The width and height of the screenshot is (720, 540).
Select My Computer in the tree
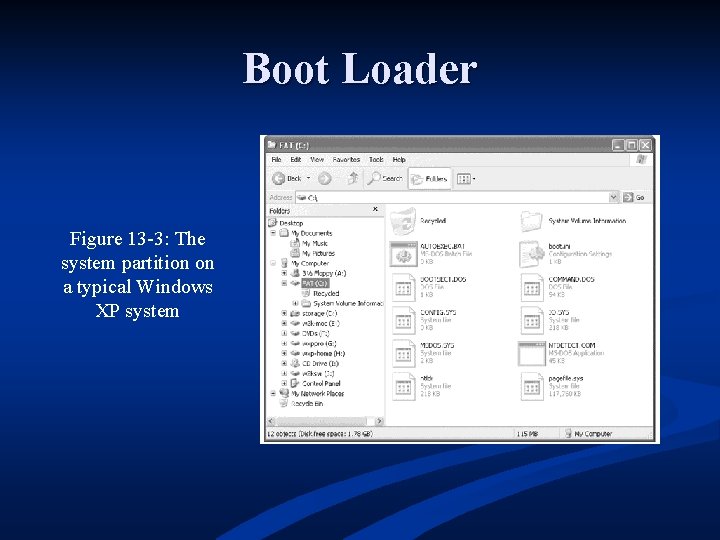click(x=310, y=264)
